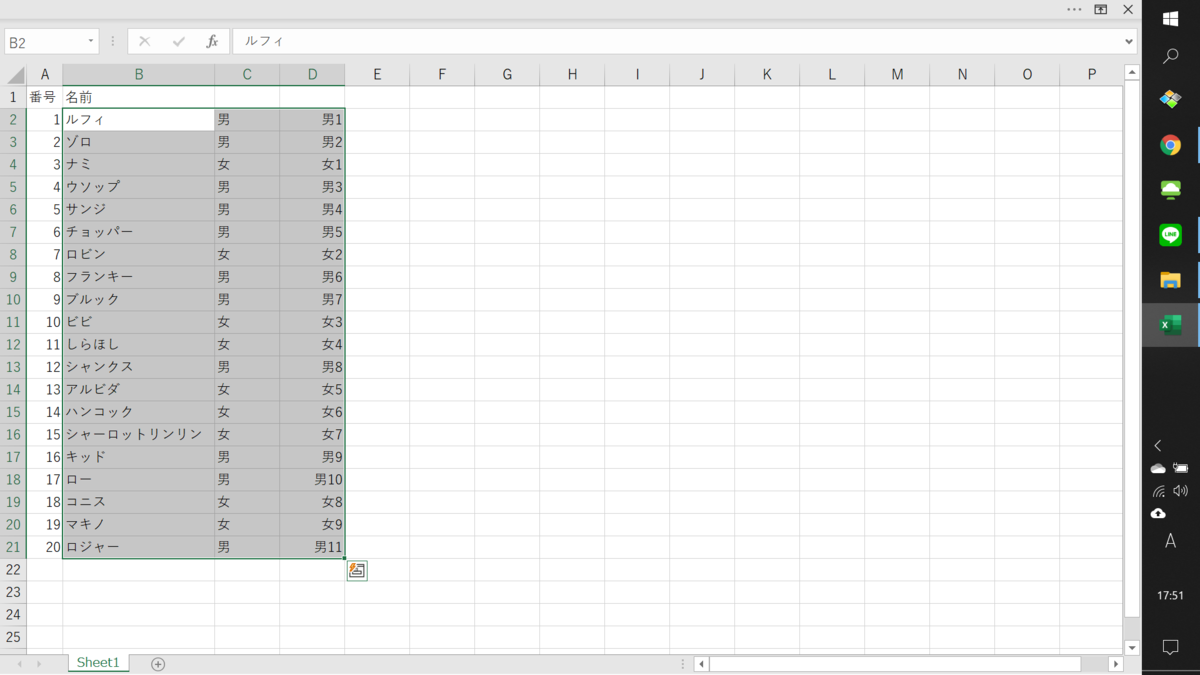The width and height of the screenshot is (1200, 675).
Task: Open the LINE app on the taskbar
Action: click(x=1170, y=234)
